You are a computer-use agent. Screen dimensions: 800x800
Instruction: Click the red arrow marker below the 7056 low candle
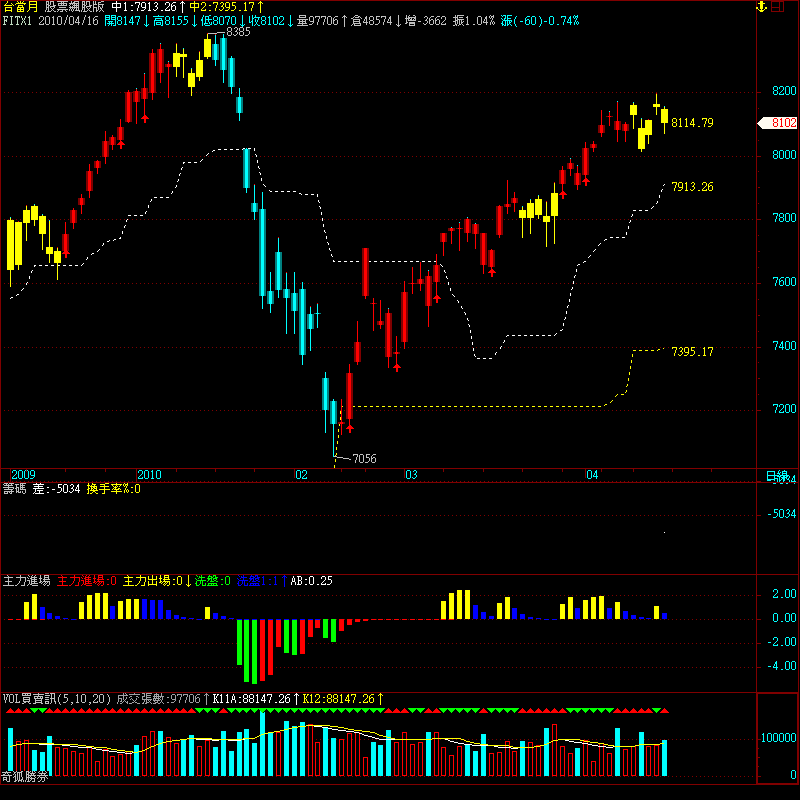coord(350,428)
